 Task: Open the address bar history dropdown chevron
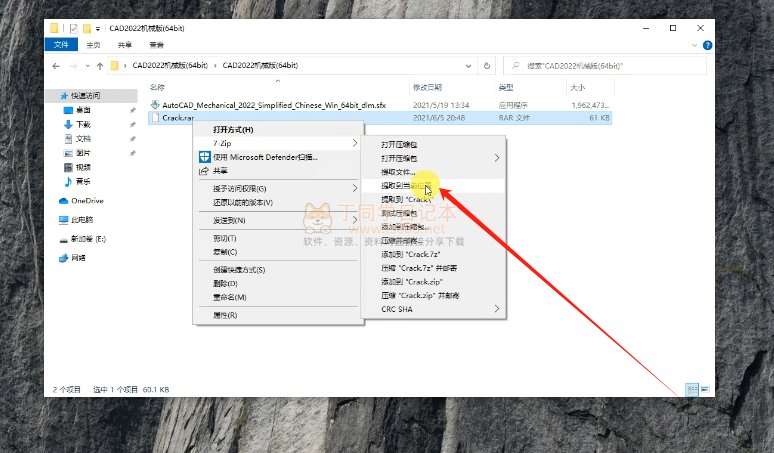(468, 66)
